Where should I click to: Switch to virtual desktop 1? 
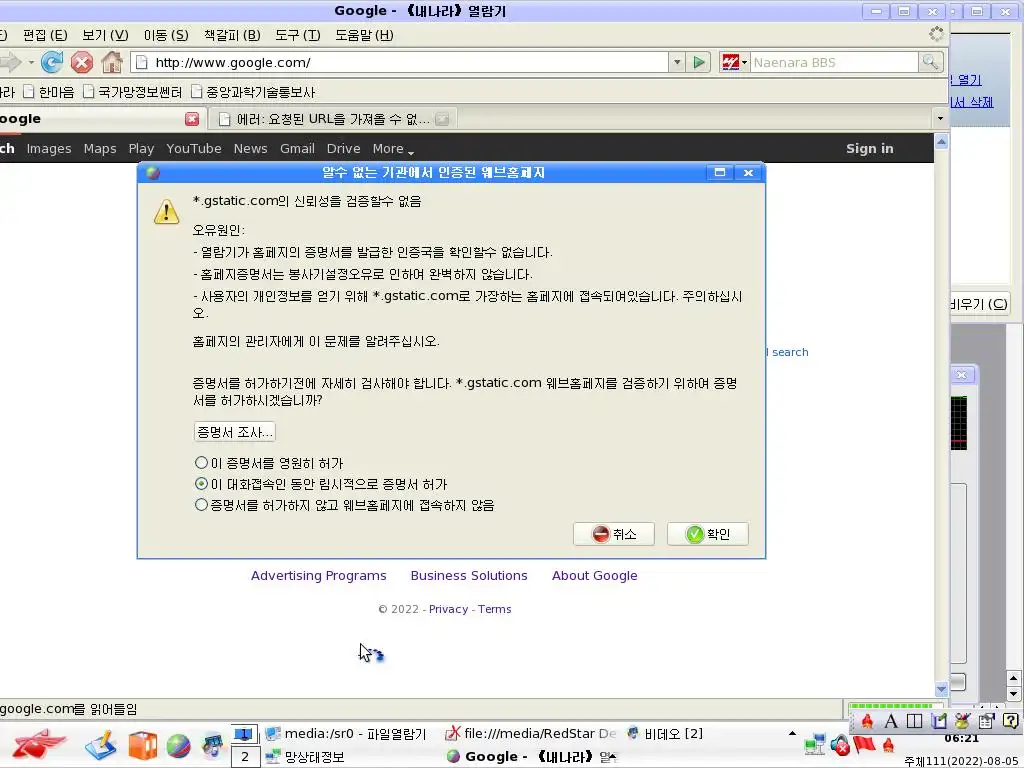click(x=244, y=734)
